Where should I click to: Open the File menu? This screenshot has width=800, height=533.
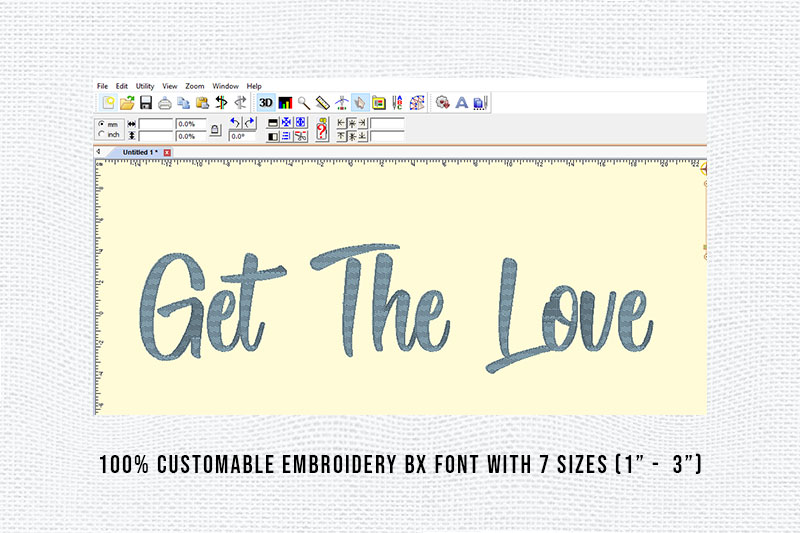click(102, 86)
